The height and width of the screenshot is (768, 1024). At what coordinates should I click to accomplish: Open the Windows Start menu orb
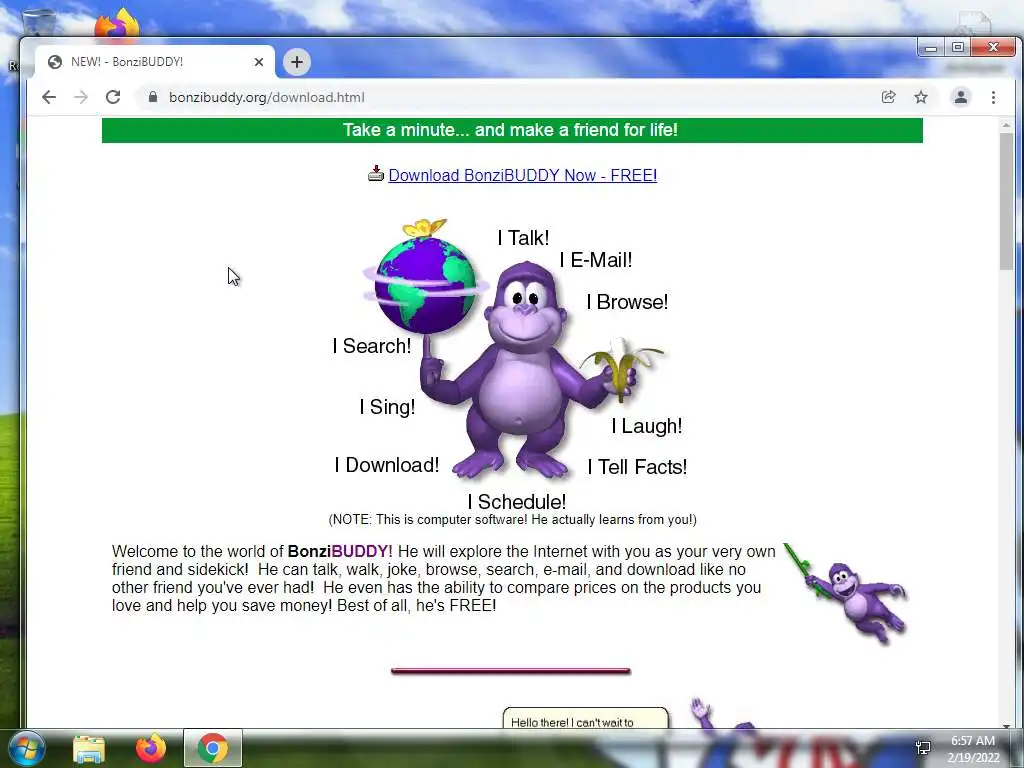click(x=27, y=748)
